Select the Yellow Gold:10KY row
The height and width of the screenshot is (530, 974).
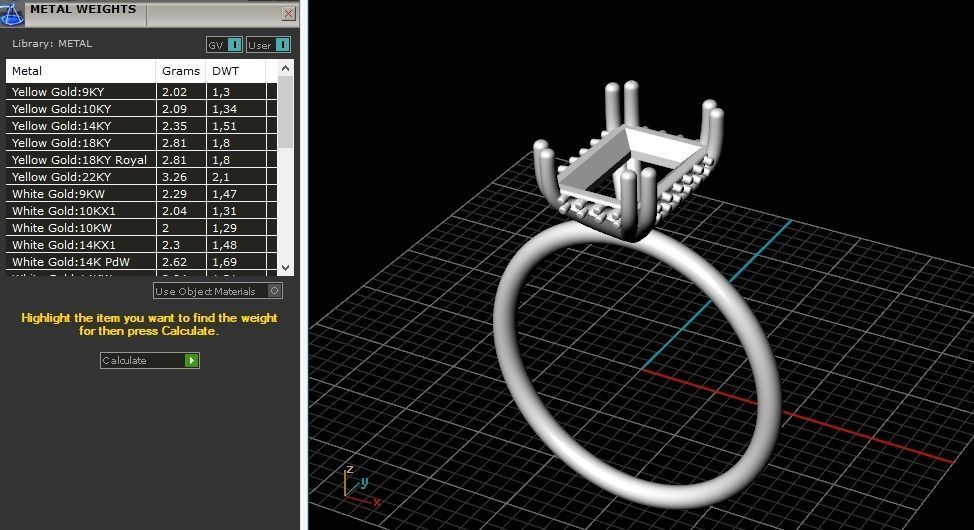click(x=142, y=109)
